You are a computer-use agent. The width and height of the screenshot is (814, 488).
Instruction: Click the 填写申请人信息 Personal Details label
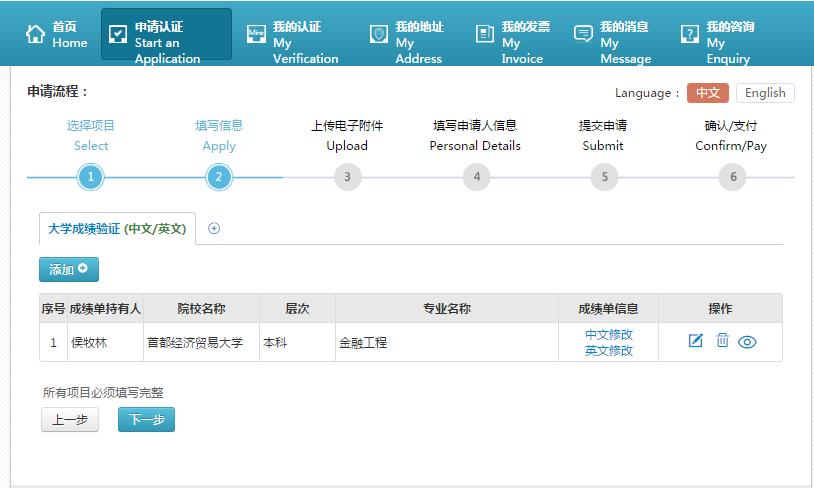[475, 135]
